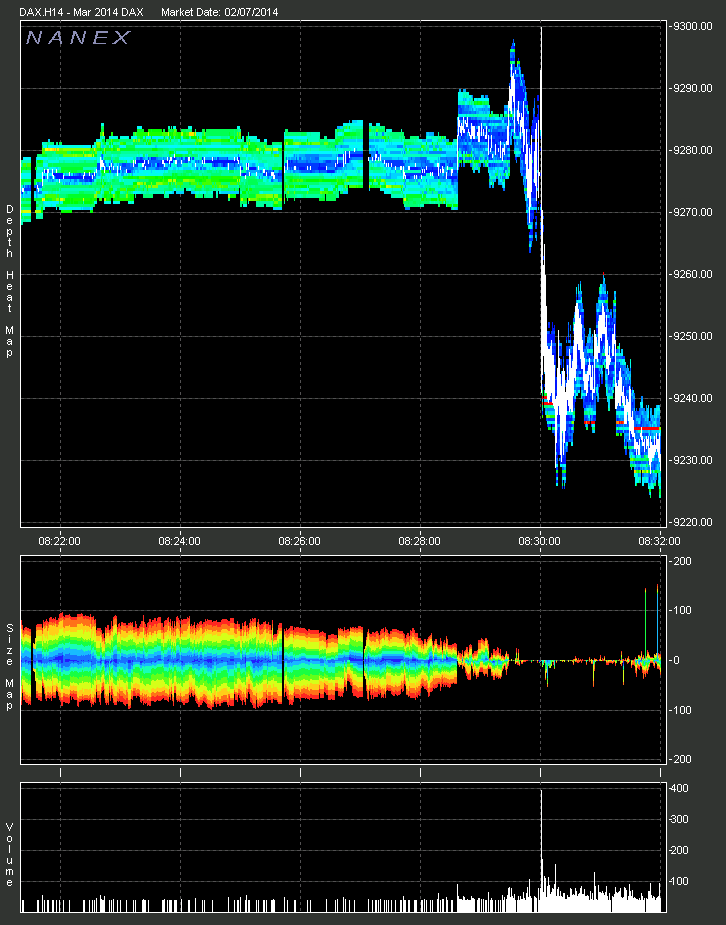726x925 pixels.
Task: Select the Volume panel 200 axis label
Action: tap(680, 851)
